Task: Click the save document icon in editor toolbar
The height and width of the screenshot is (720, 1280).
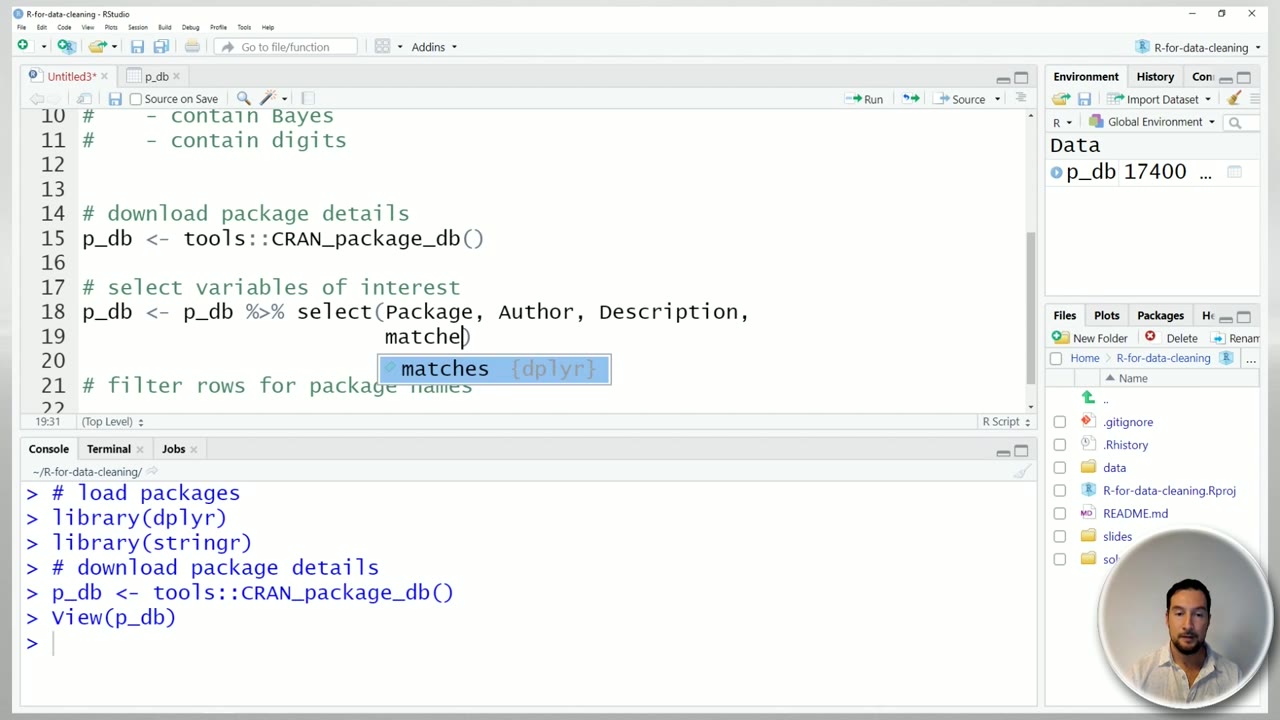Action: 115,99
